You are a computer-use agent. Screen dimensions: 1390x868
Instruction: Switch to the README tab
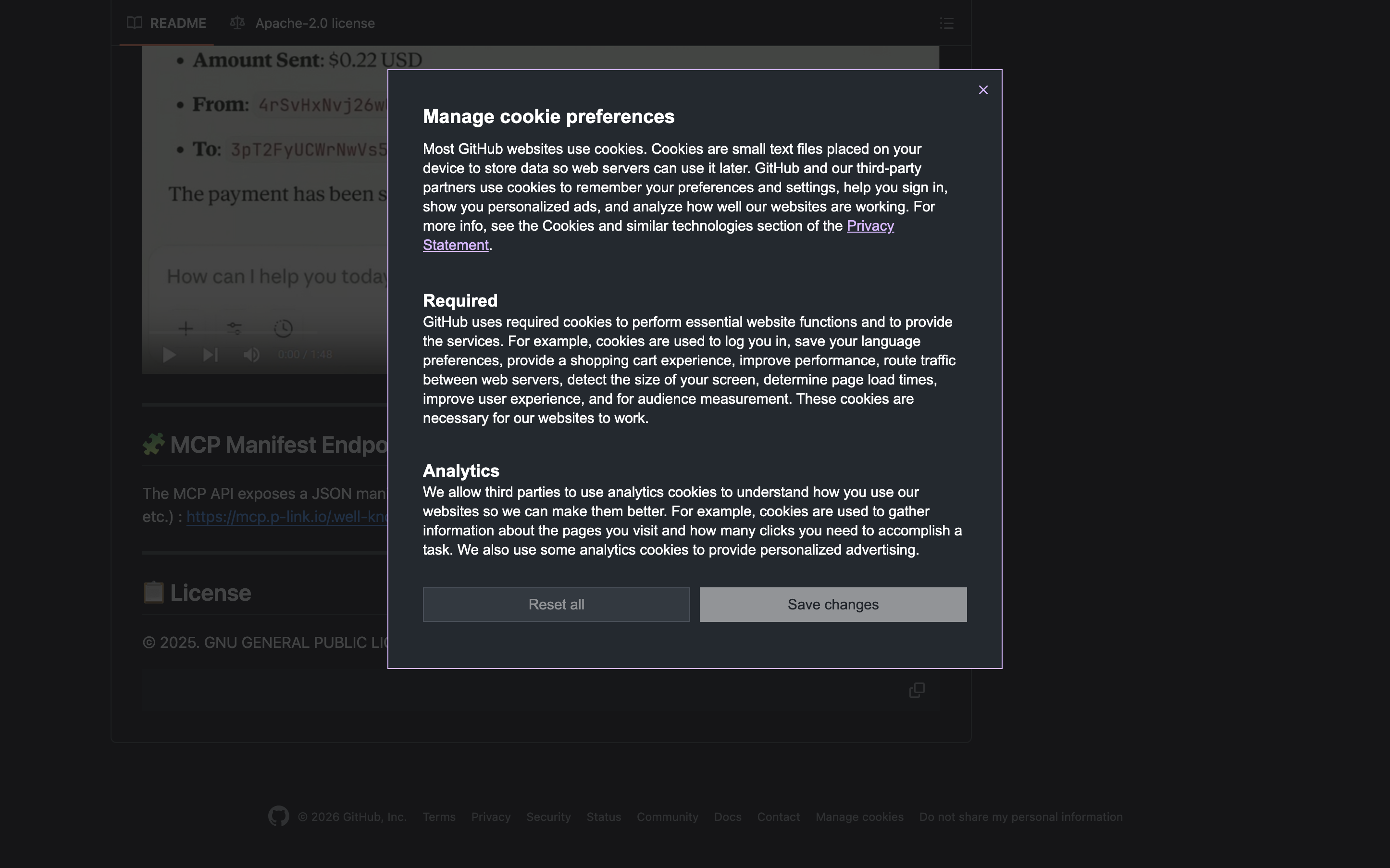(166, 24)
